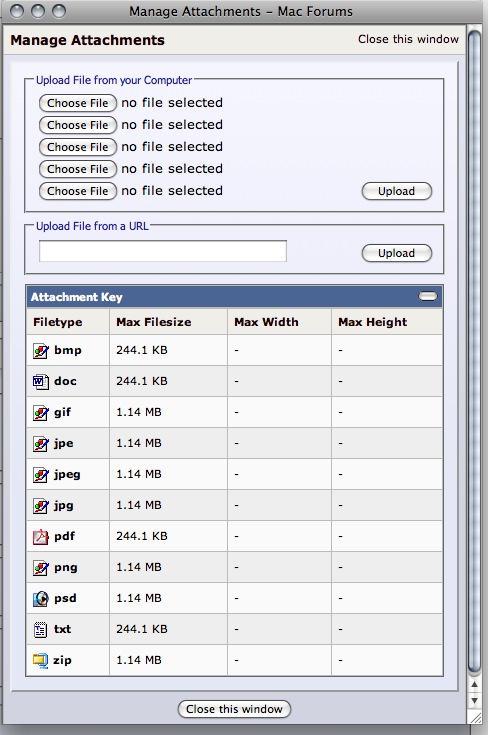Click the png filetype icon
Image resolution: width=488 pixels, height=735 pixels.
tap(41, 568)
